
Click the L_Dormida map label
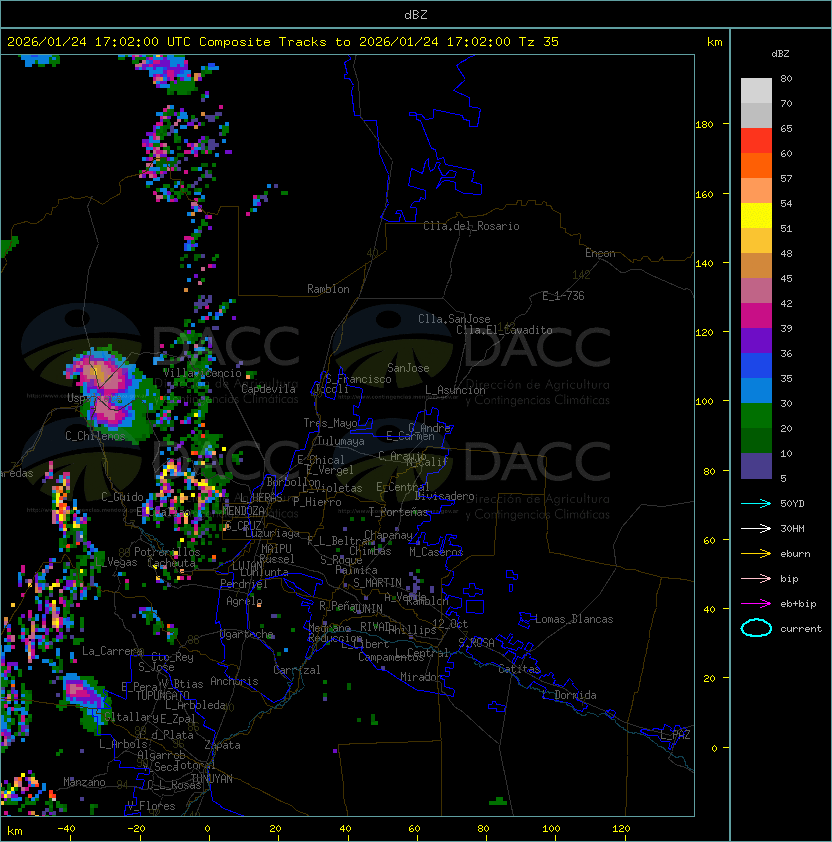point(569,695)
